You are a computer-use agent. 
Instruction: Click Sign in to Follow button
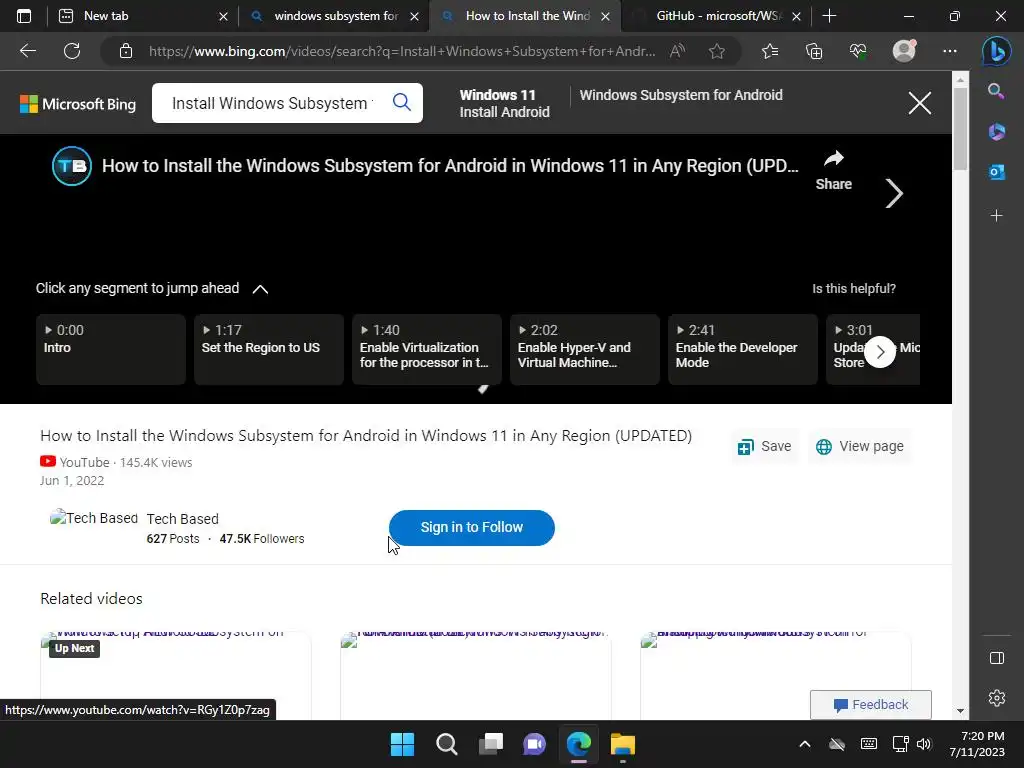[x=472, y=528]
